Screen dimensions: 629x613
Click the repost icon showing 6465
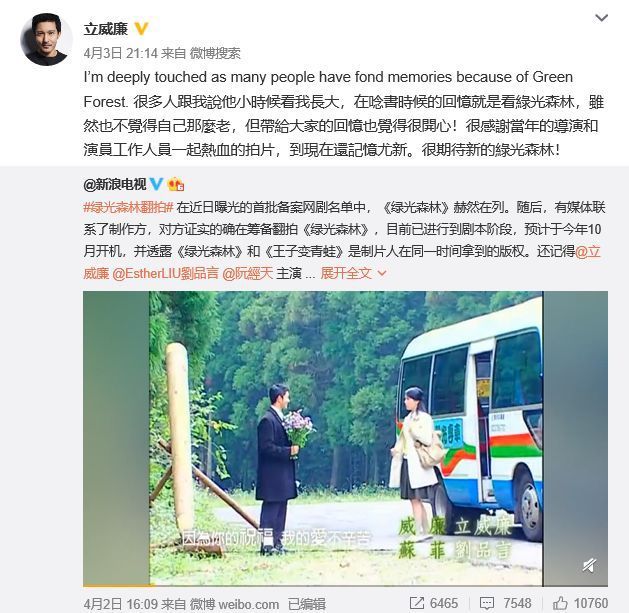pos(417,603)
